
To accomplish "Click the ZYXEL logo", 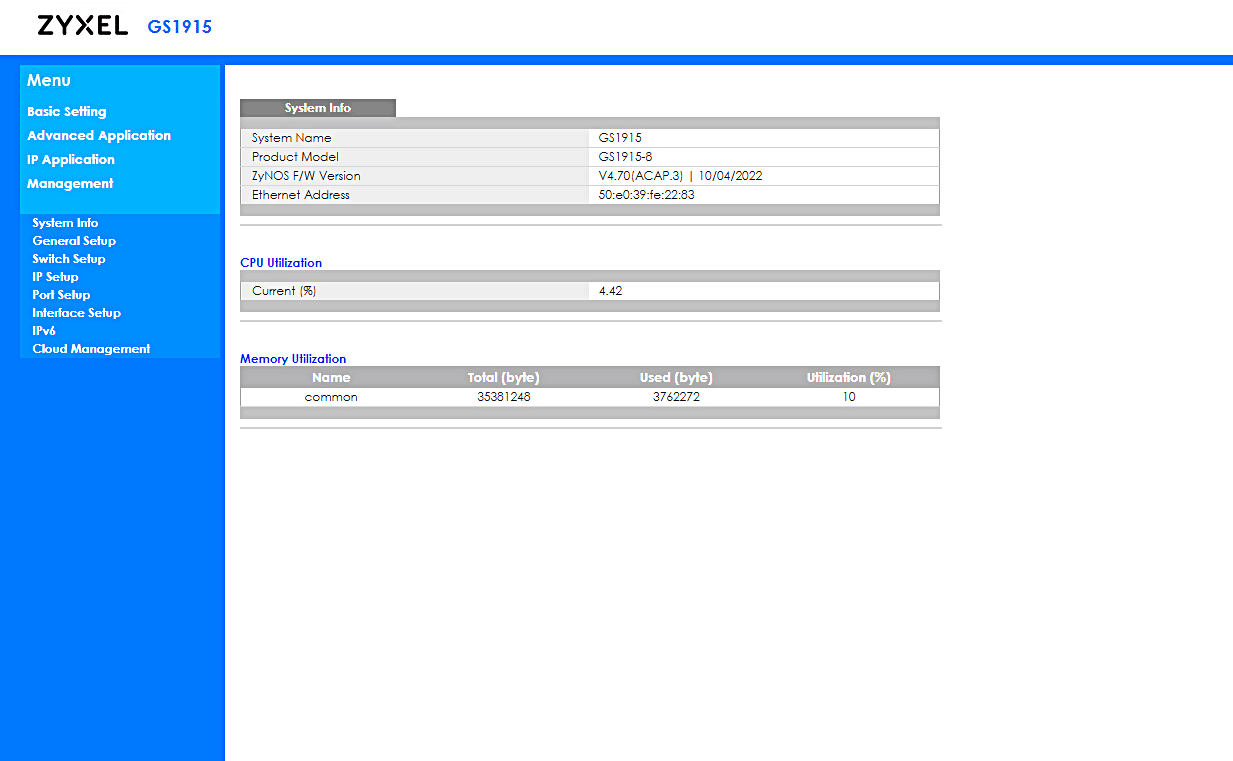I will (x=82, y=26).
